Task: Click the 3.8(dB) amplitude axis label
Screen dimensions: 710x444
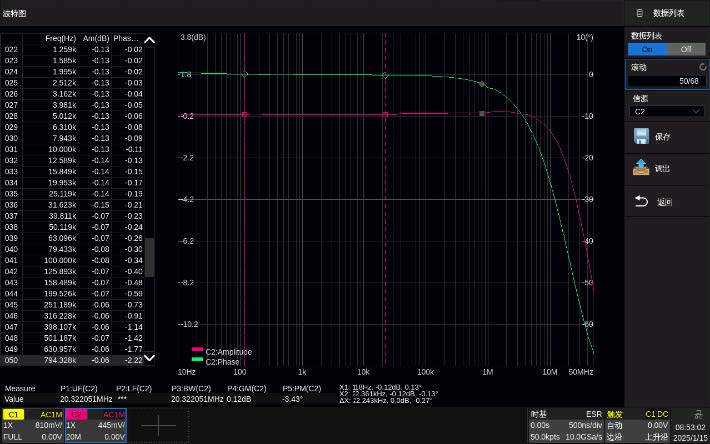Action: tap(193, 37)
